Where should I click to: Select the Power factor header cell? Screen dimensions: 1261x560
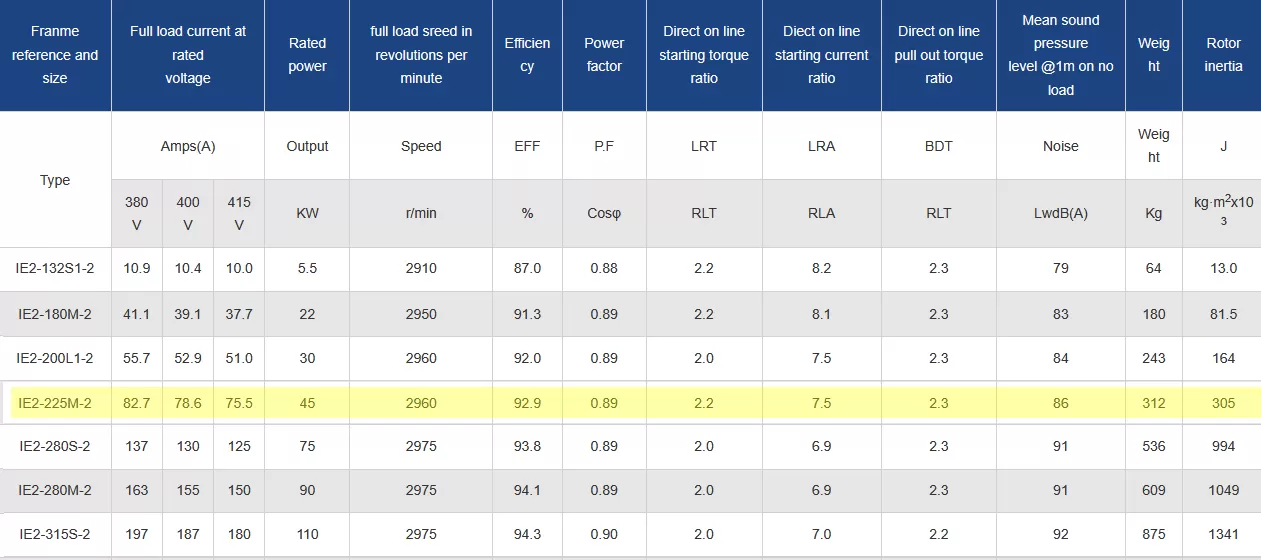click(x=604, y=55)
